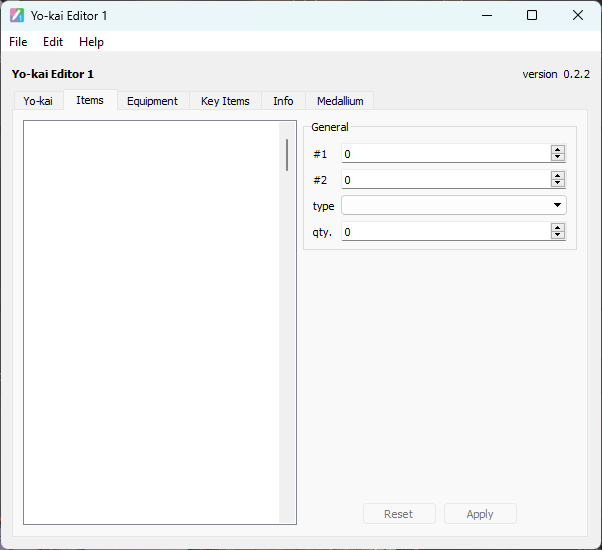The width and height of the screenshot is (602, 550).
Task: Close the Yo-kai Editor window
Action: (577, 15)
